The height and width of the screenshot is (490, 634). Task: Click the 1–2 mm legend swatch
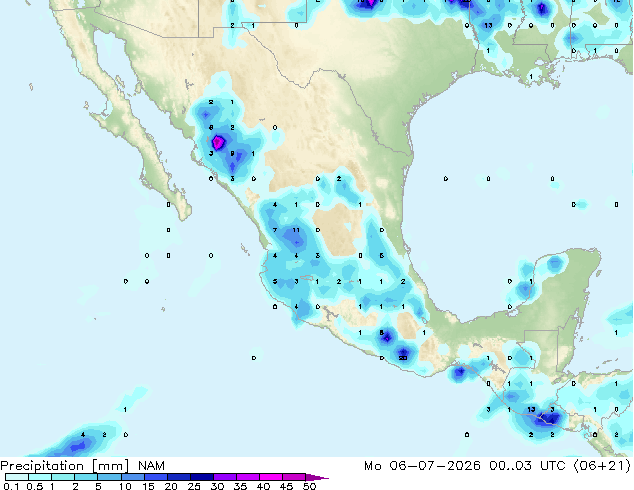[x=63, y=477]
